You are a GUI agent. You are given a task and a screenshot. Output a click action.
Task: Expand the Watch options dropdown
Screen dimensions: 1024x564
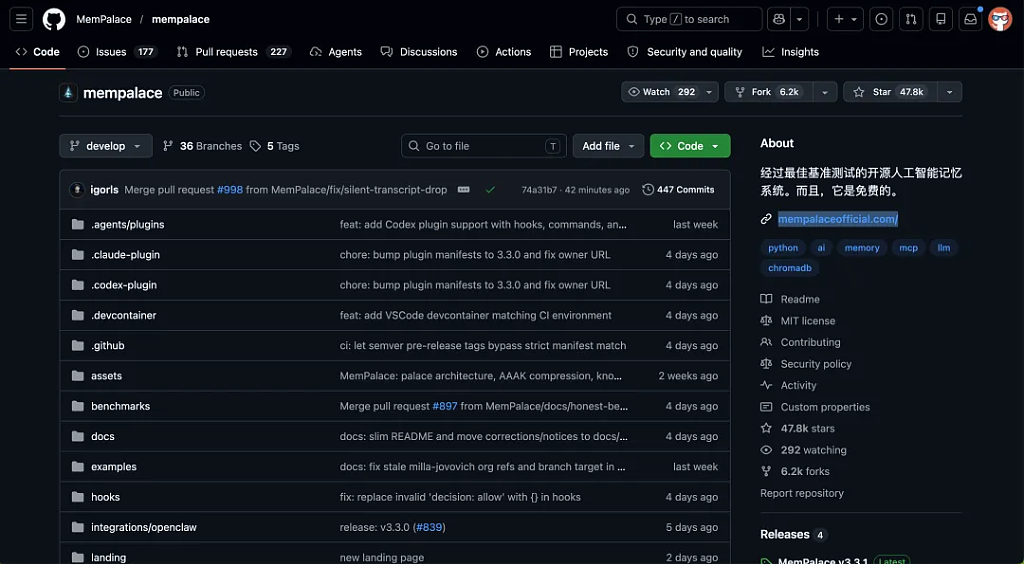click(709, 92)
